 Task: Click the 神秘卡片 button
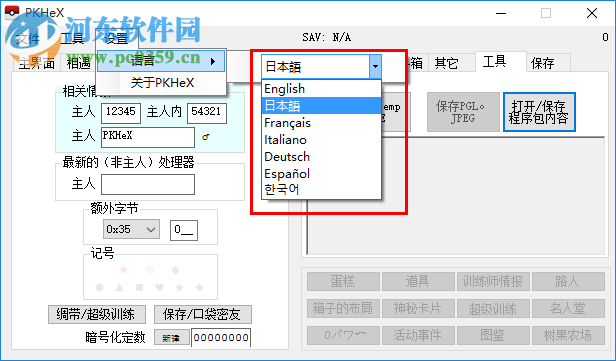point(418,308)
